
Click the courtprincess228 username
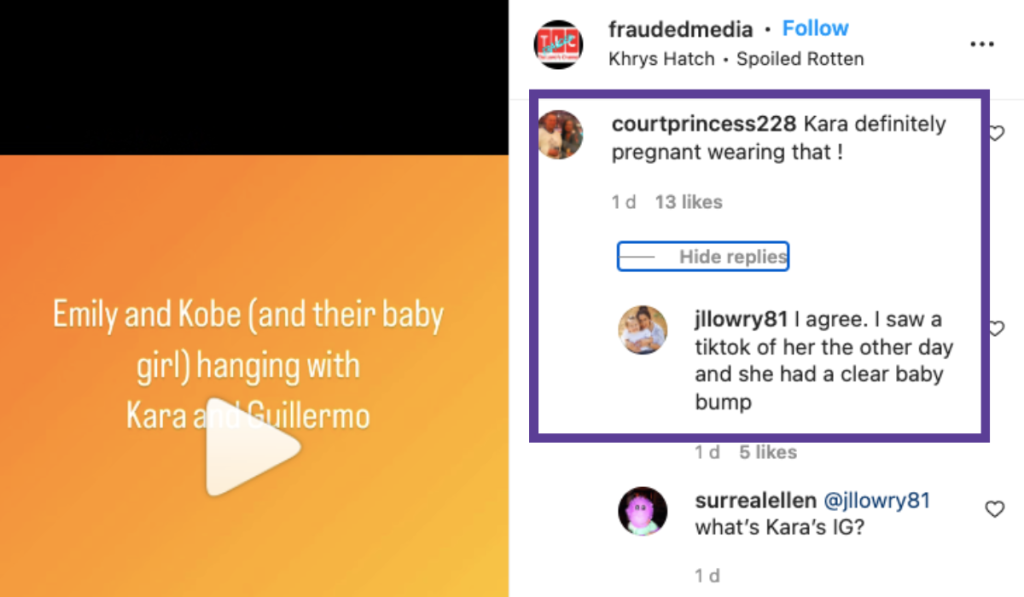704,124
